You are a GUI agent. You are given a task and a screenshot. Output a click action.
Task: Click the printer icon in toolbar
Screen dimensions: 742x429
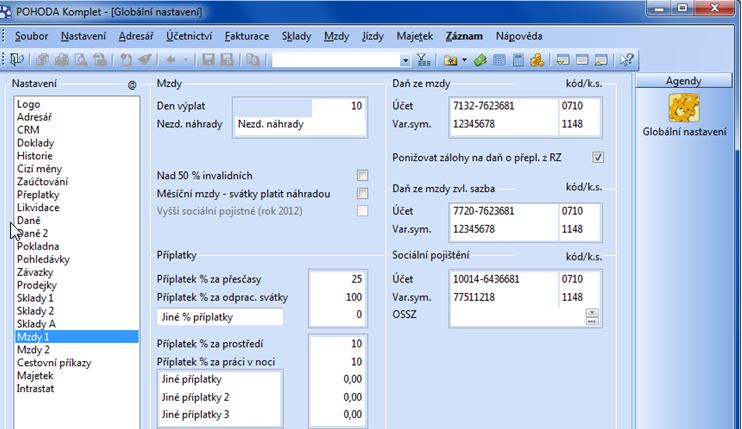62,60
